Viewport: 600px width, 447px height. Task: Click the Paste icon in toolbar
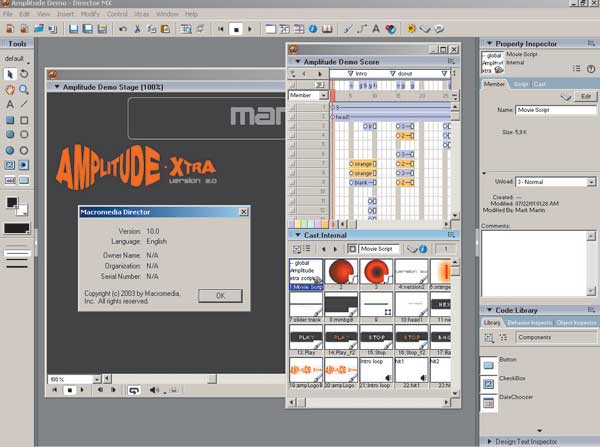point(165,29)
